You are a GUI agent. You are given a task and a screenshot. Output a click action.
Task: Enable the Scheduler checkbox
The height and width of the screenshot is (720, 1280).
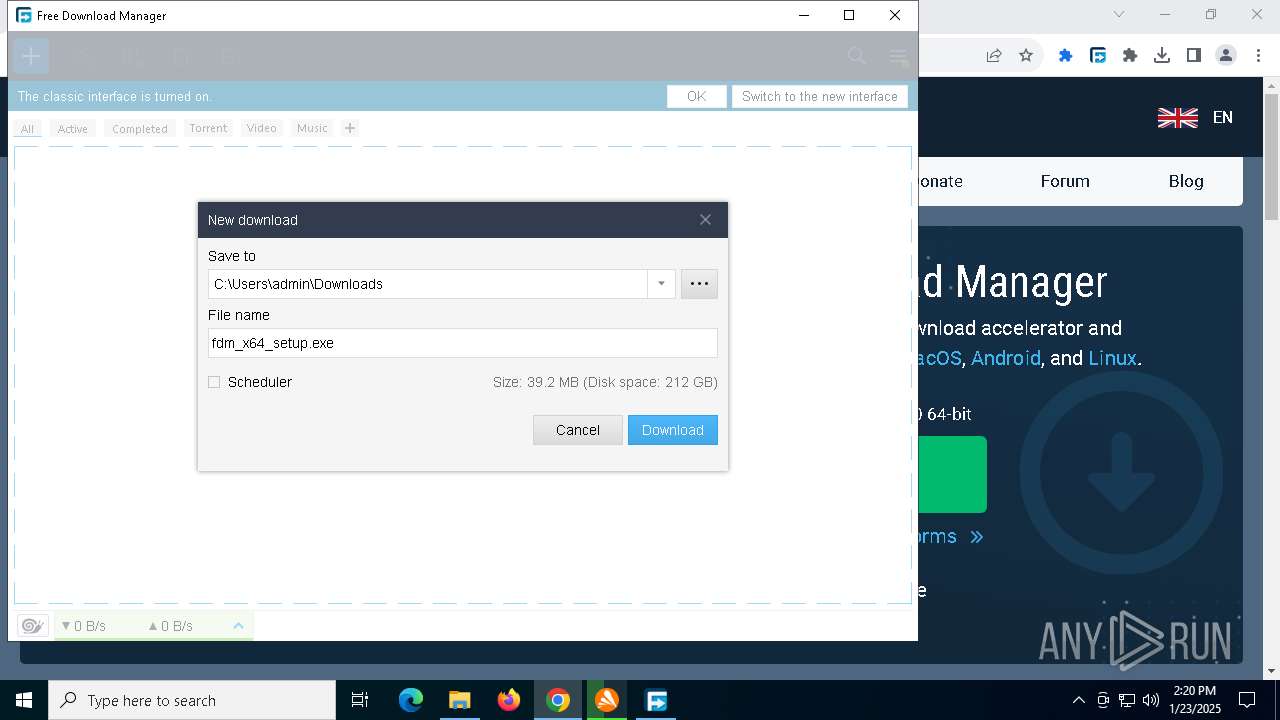click(214, 382)
